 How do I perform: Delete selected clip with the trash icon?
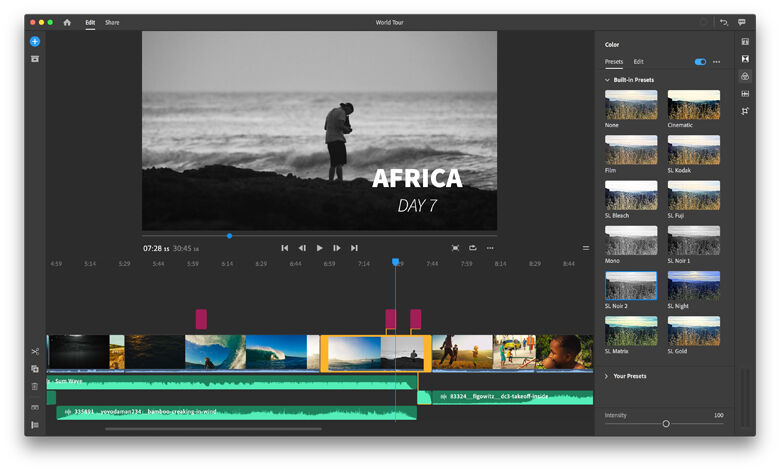(35, 386)
